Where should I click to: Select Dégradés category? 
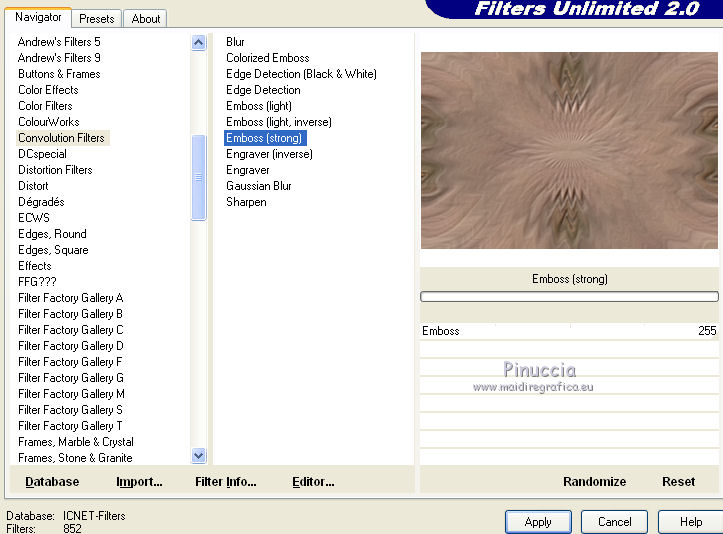(41, 202)
